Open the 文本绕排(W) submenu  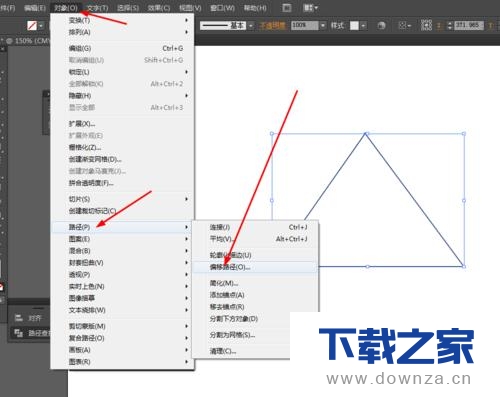click(x=122, y=310)
